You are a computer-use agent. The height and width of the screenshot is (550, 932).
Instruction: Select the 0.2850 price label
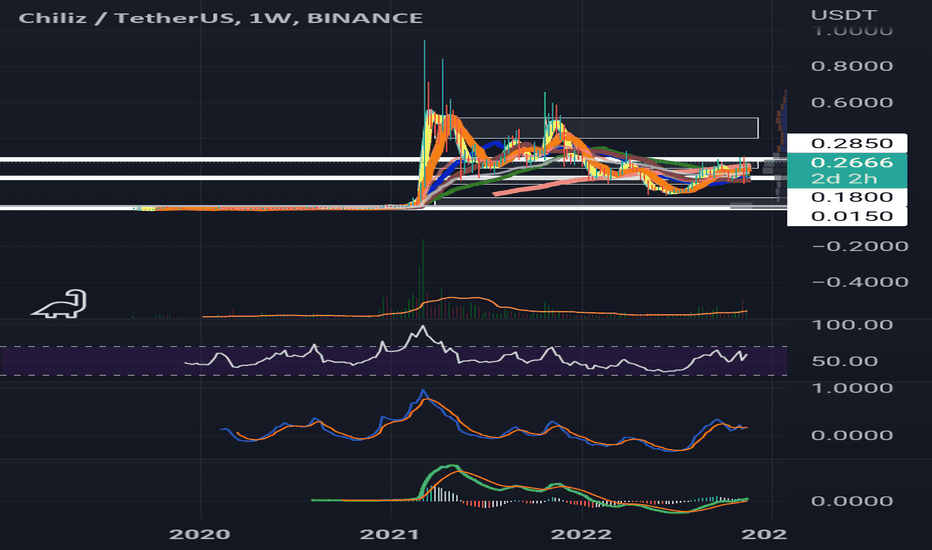pyautogui.click(x=847, y=143)
